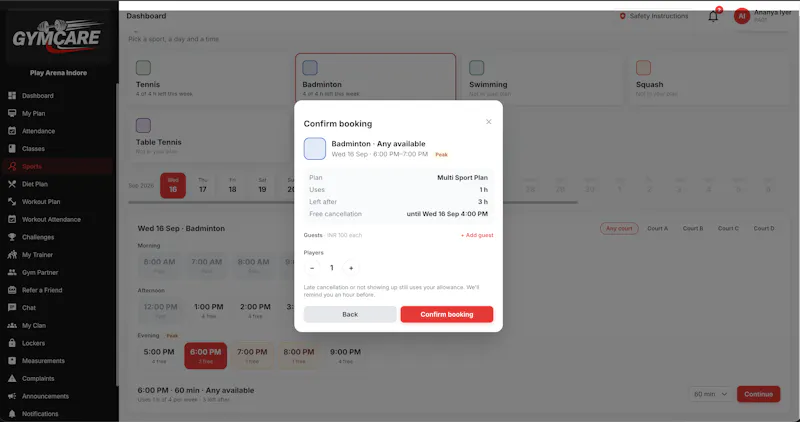Click the Notifications bell in sidebar
This screenshot has width=800, height=422.
click(x=12, y=414)
